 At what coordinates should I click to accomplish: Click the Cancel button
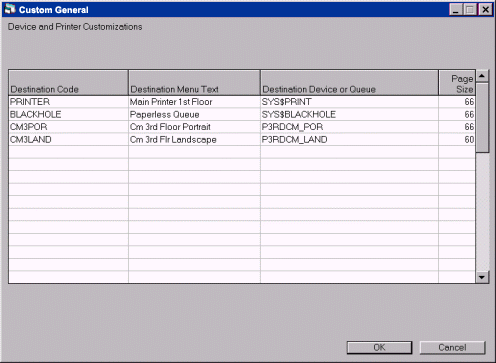click(x=452, y=348)
